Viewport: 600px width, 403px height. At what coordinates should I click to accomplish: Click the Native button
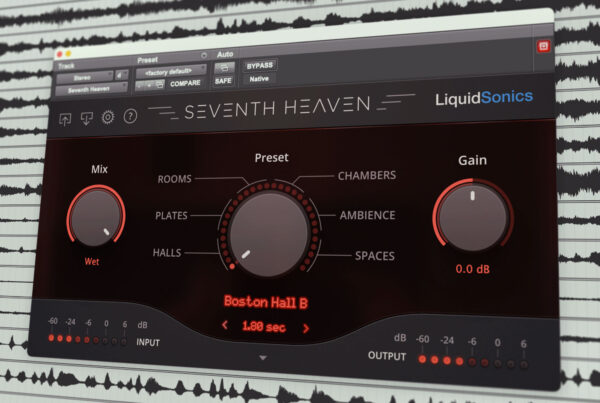259,79
